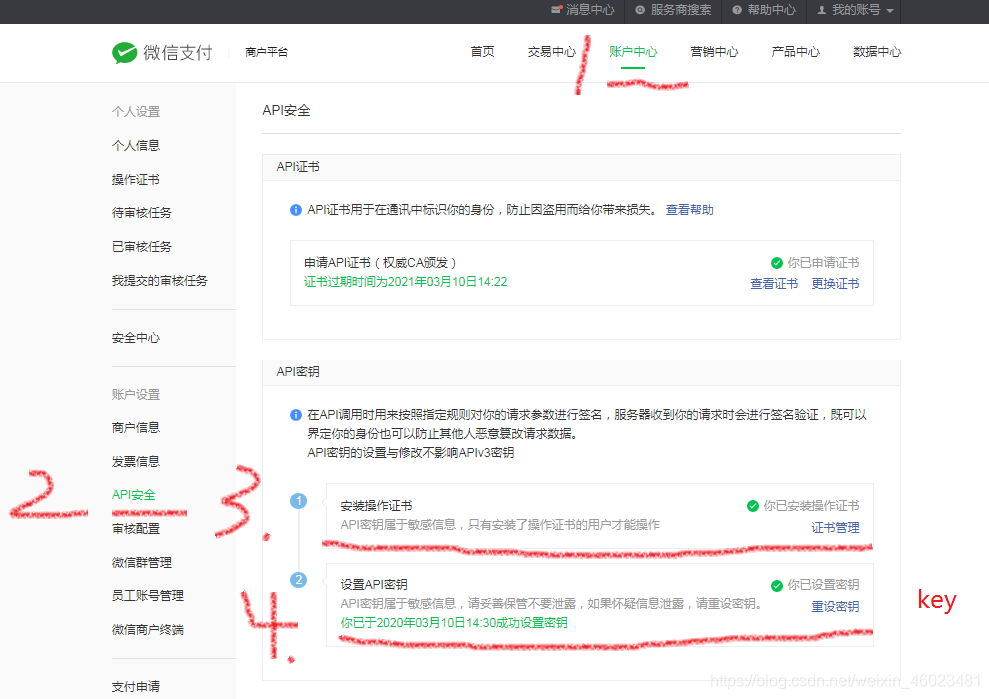Click the info icon beside API密钥 description
Viewport: 989px width, 699px height.
[x=296, y=415]
